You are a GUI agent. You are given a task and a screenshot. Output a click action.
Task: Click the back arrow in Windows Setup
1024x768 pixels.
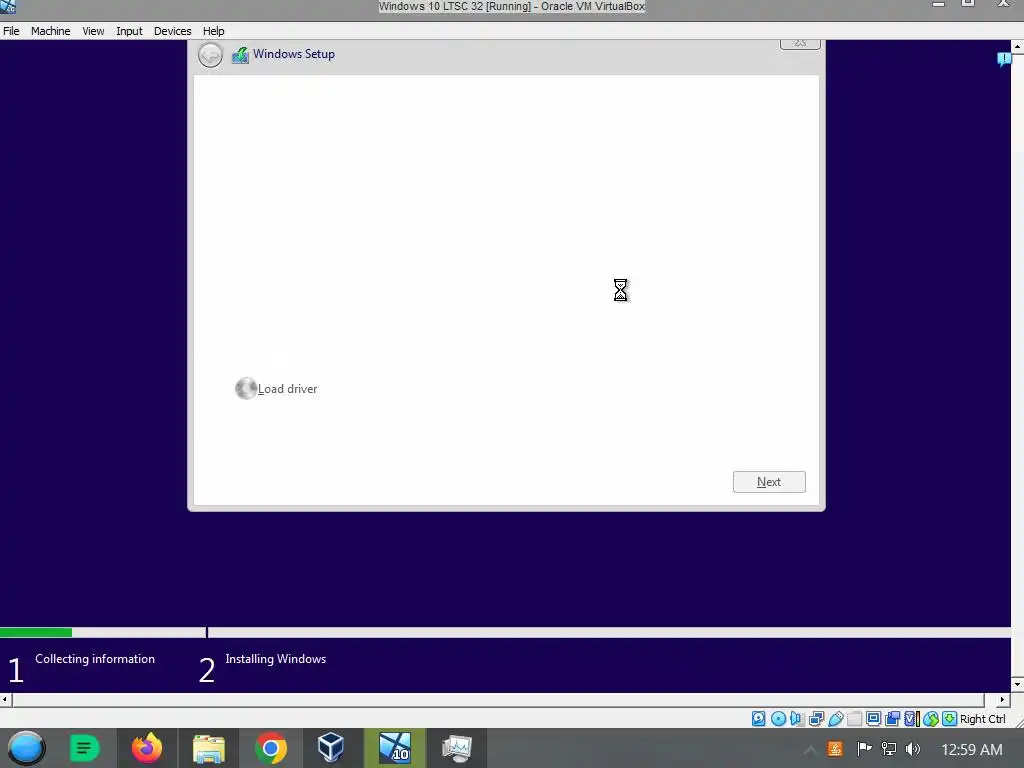pos(210,55)
